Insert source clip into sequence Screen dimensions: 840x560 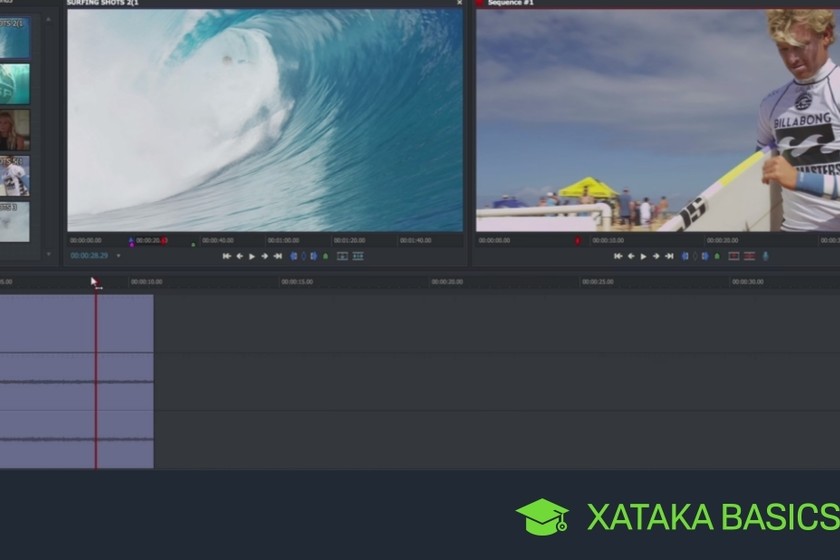(x=342, y=256)
